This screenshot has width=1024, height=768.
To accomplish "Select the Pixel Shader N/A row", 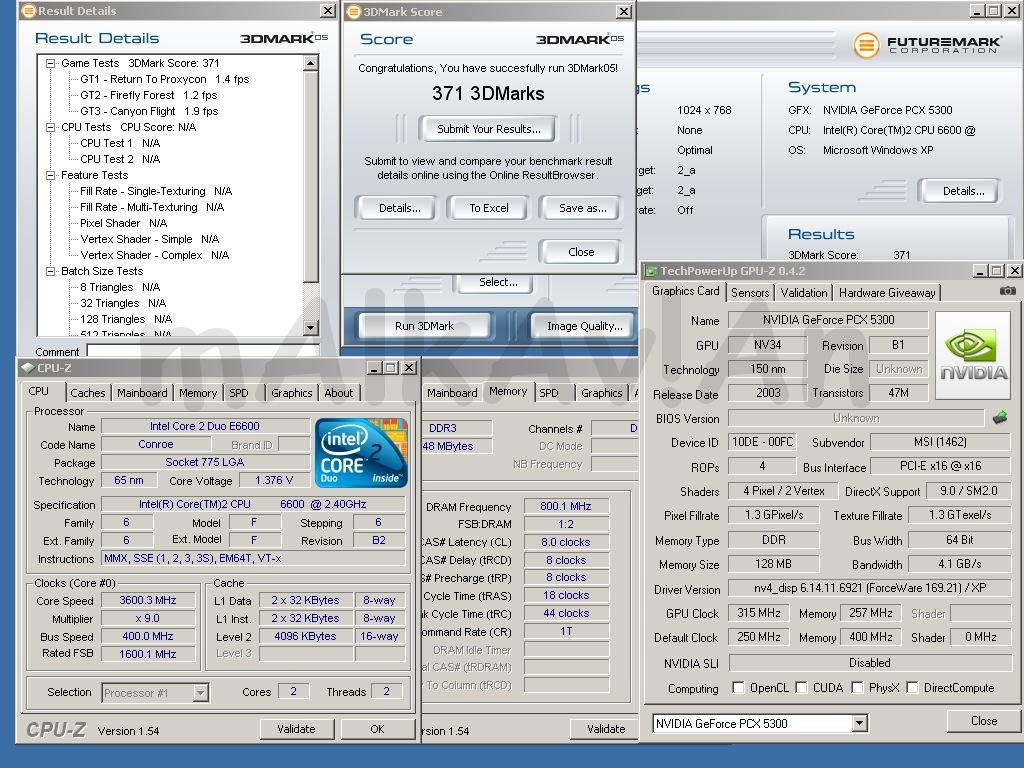I will [123, 223].
